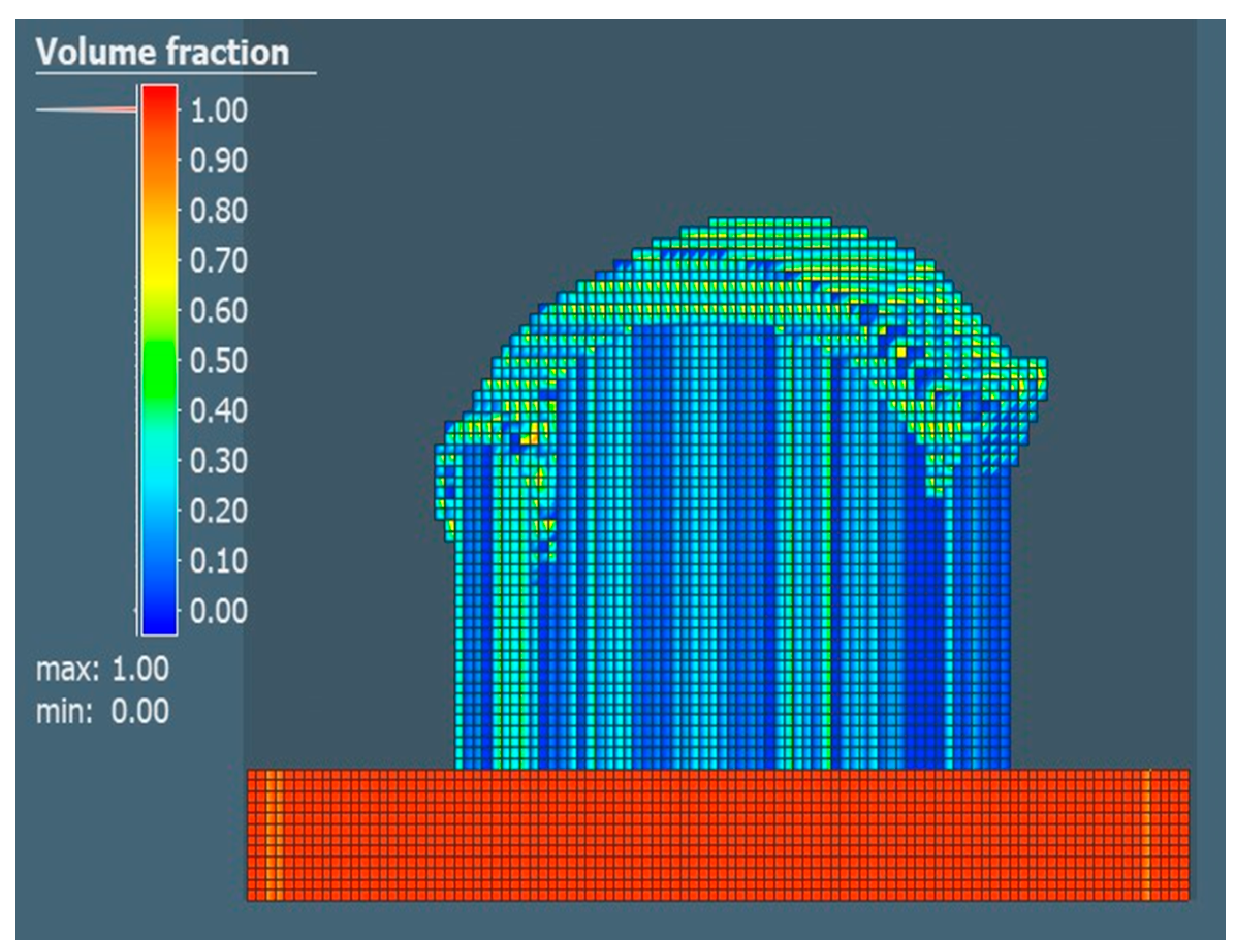Click the 1.00 legend scale label
1235x952 pixels.
click(x=218, y=111)
